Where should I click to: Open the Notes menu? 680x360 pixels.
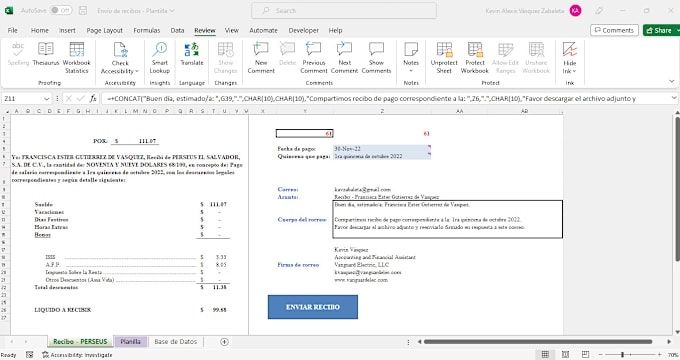click(411, 58)
